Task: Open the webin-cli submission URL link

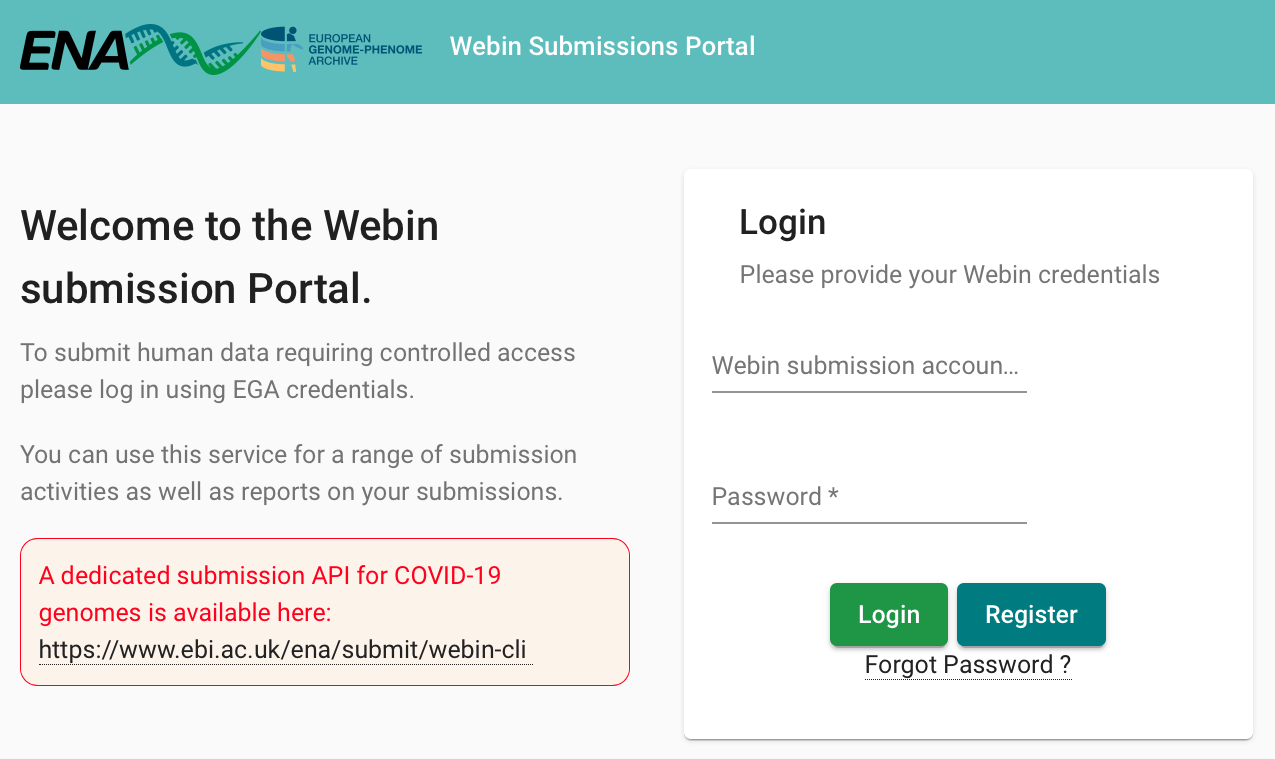Action: point(283,650)
